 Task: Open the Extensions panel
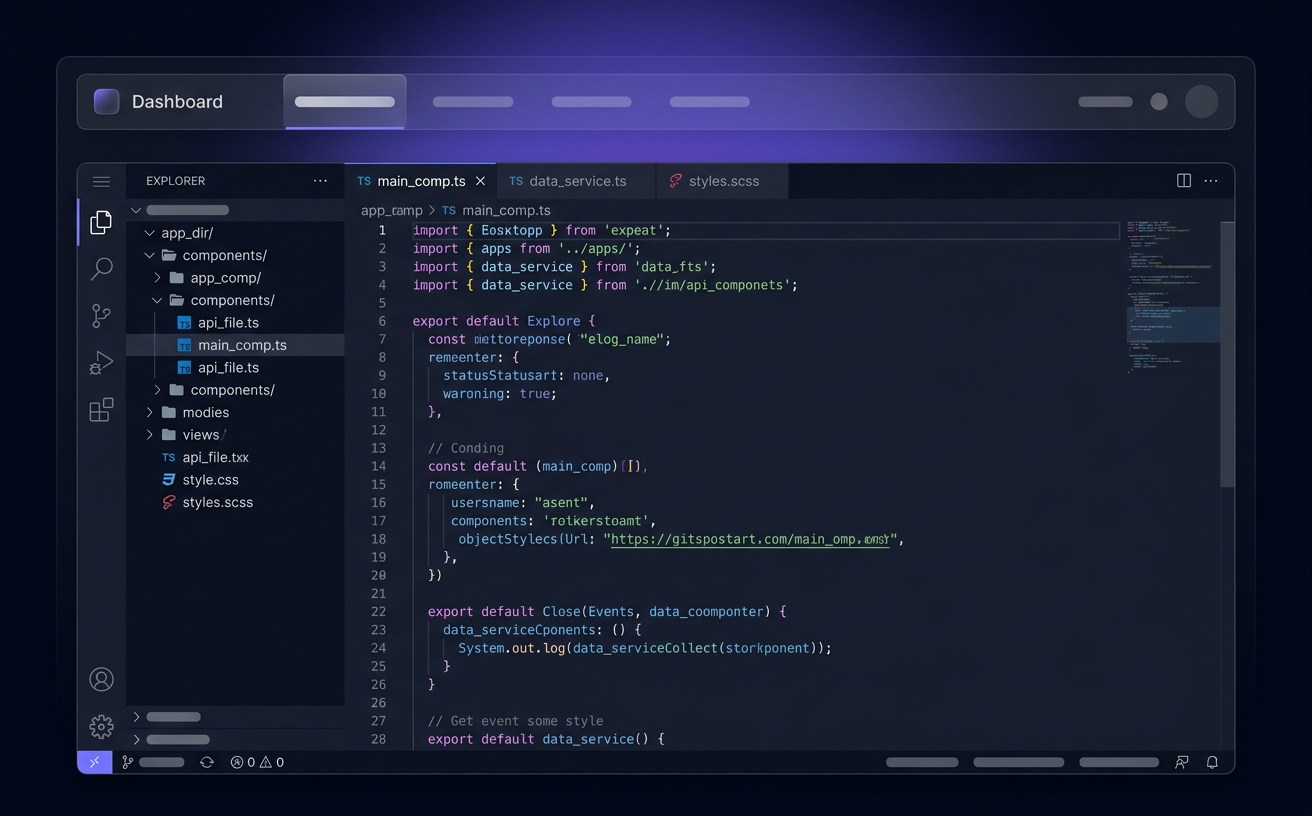(x=101, y=409)
